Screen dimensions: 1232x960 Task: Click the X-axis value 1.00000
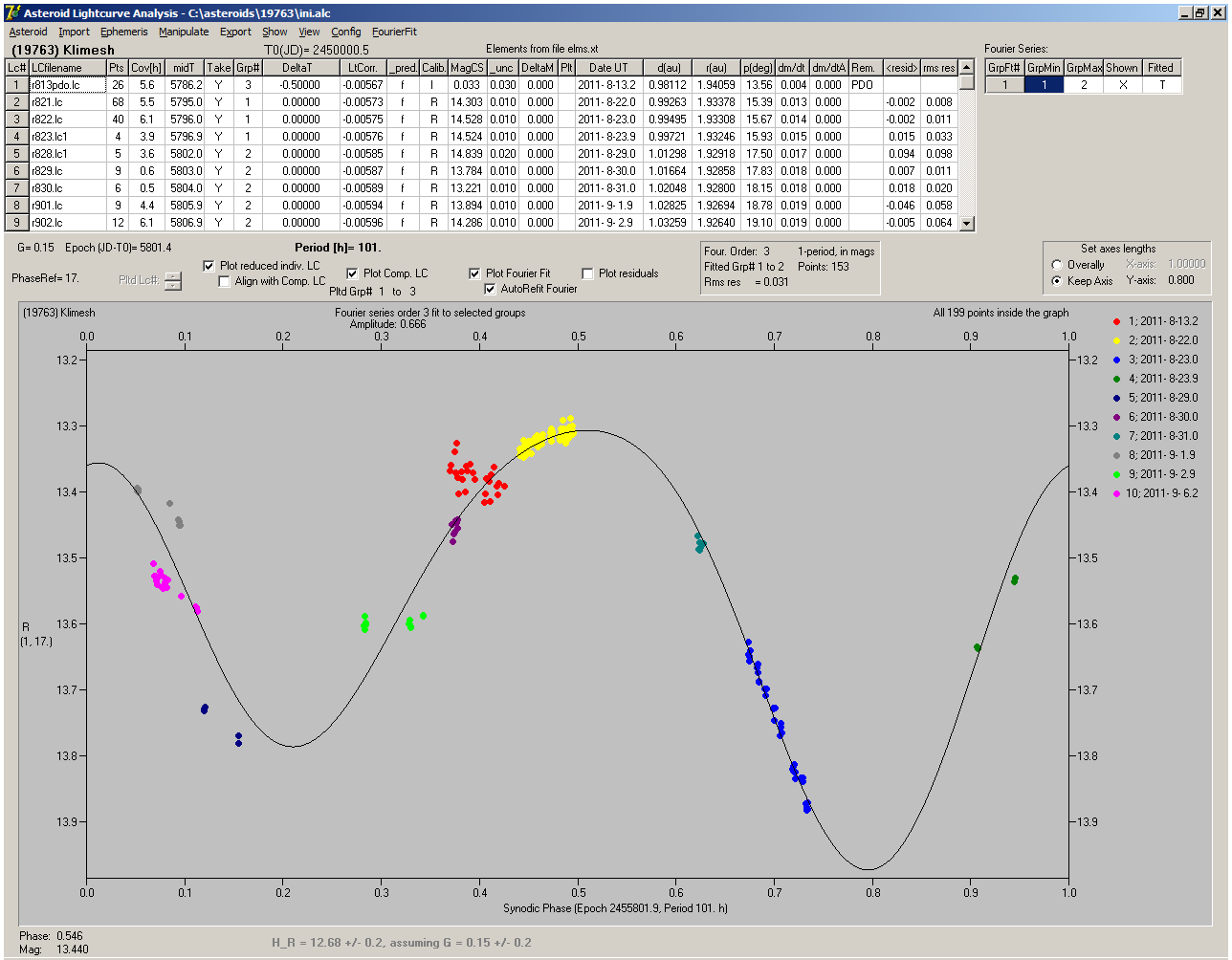[1186, 265]
